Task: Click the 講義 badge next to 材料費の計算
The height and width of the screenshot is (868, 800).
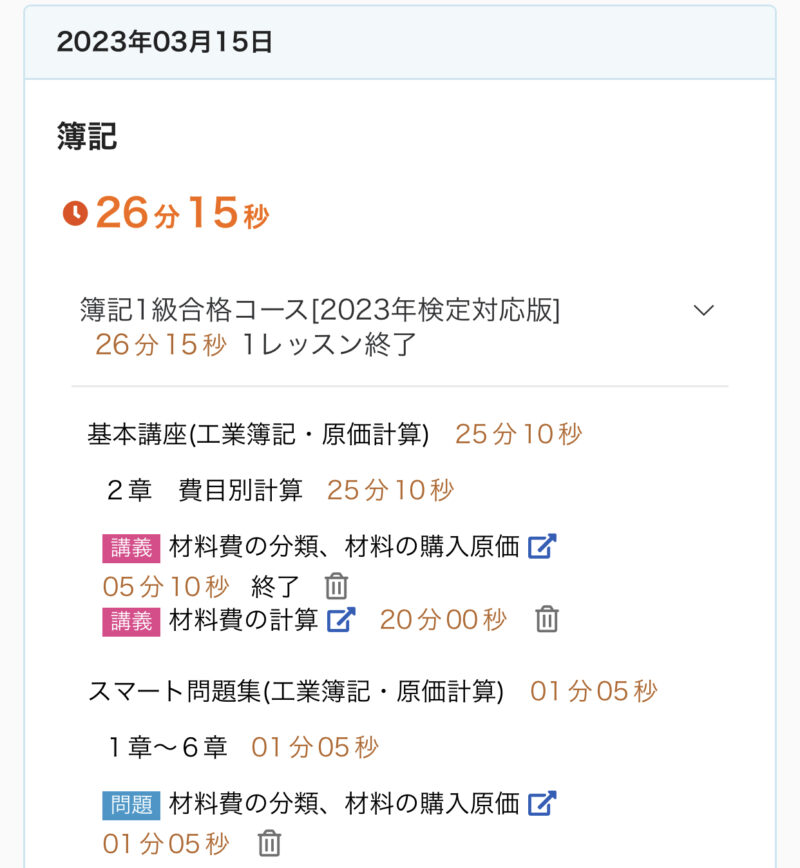Action: coord(131,620)
